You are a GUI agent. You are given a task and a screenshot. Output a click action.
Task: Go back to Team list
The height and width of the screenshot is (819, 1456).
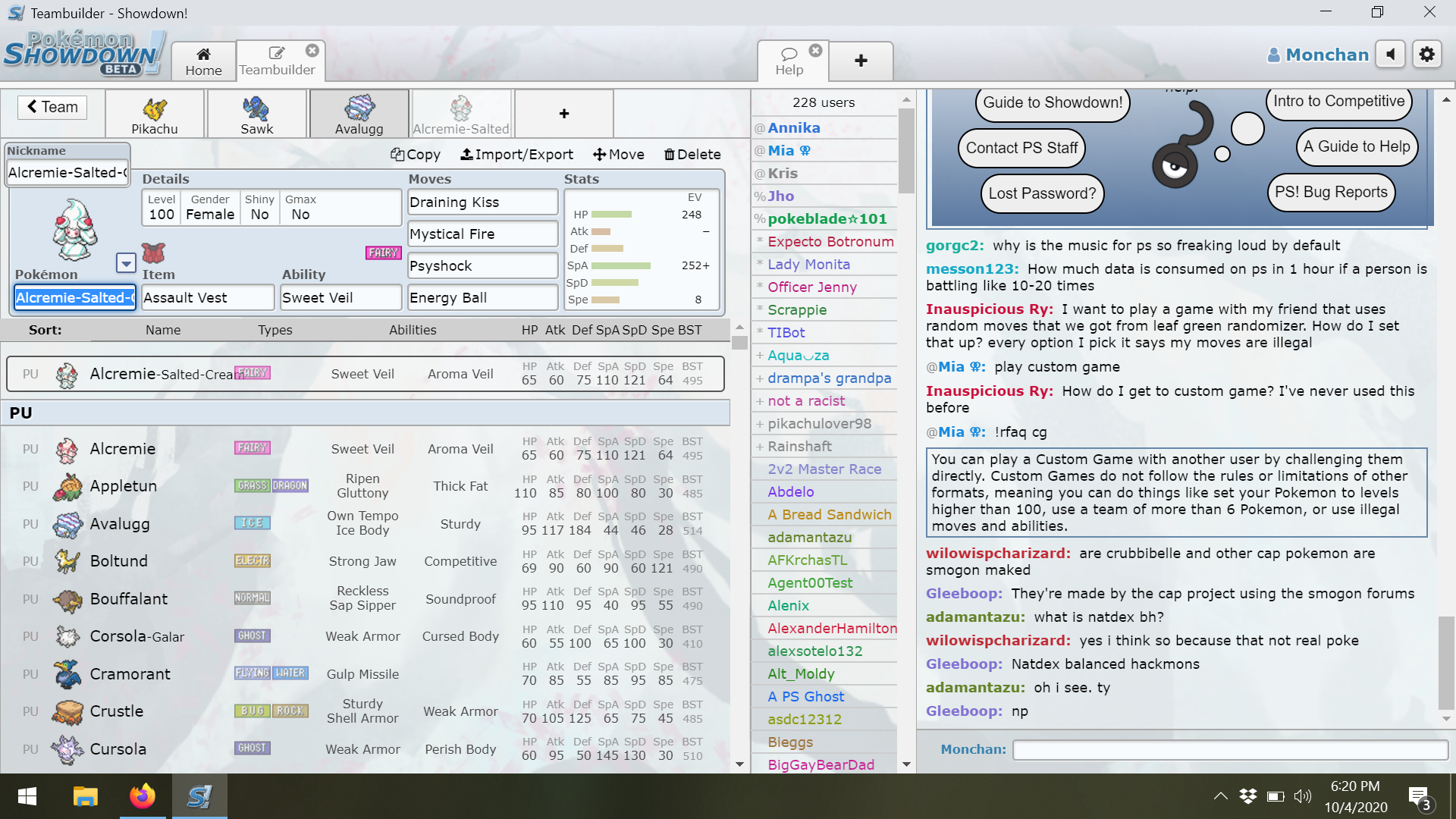[x=52, y=107]
